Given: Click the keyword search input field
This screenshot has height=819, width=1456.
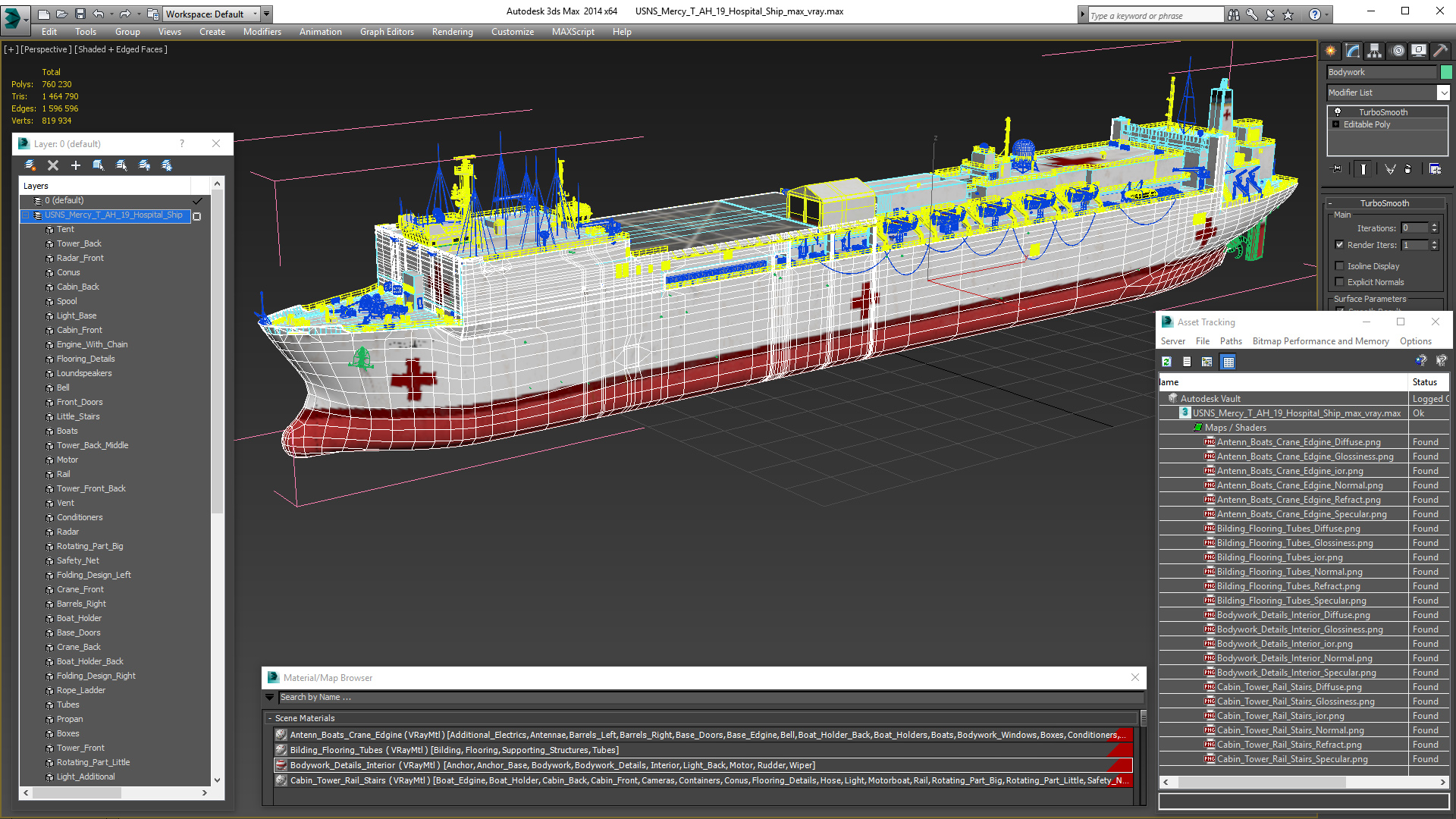Looking at the screenshot, I should coord(1156,15).
